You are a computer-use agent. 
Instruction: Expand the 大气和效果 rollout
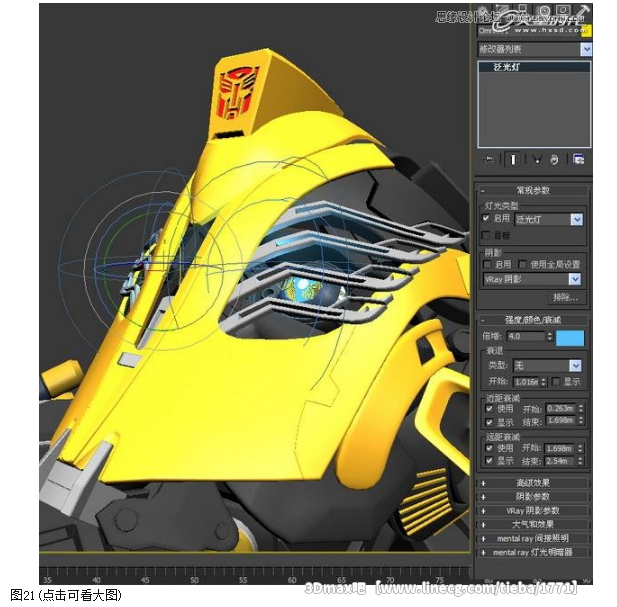(x=533, y=524)
